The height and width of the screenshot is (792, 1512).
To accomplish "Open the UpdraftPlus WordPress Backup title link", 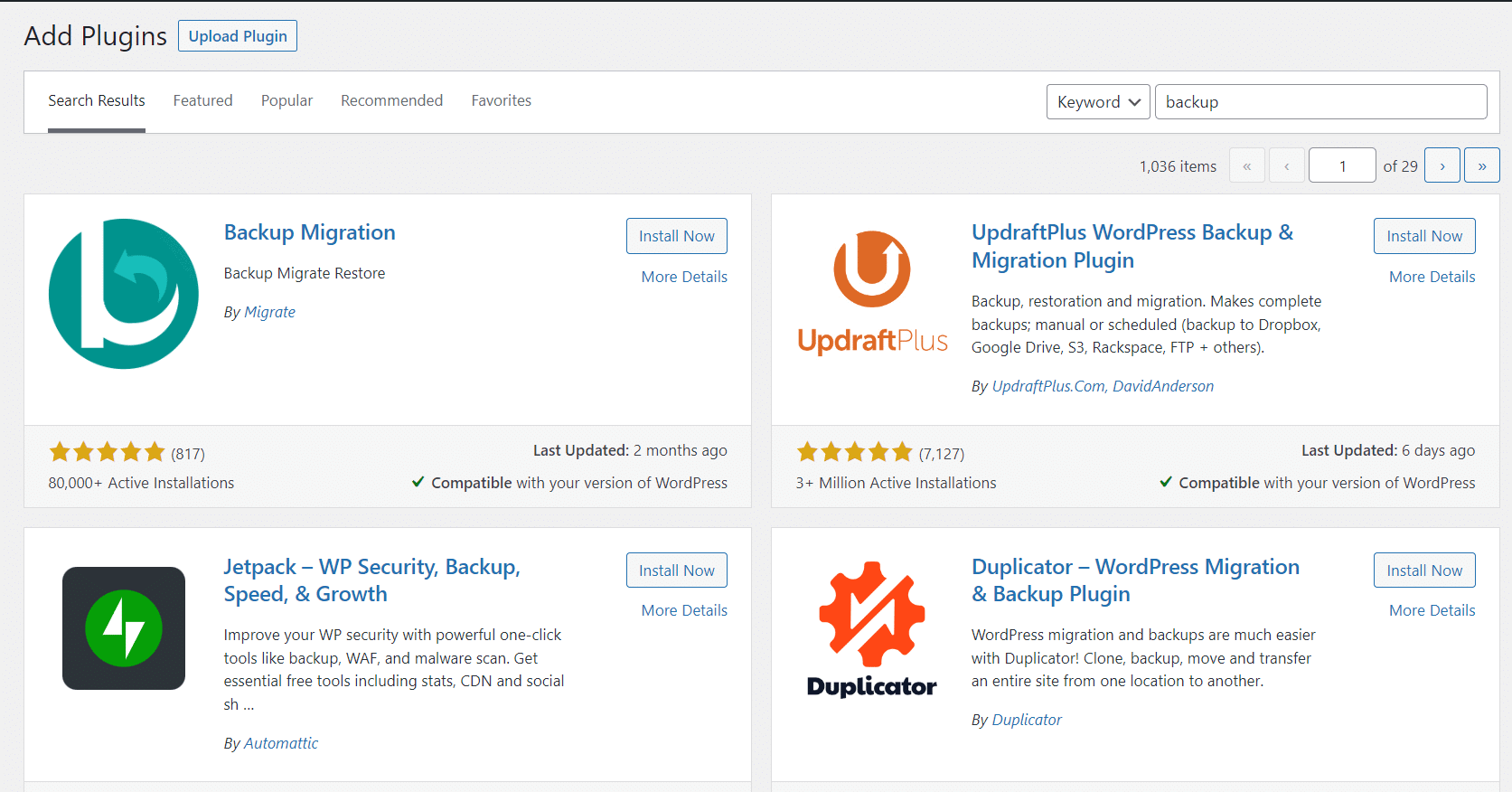I will point(1132,246).
